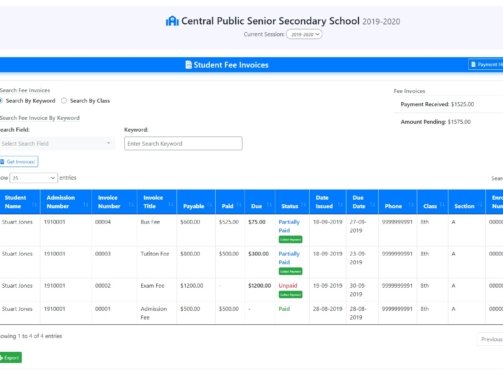Sort table by Class column
503x378 pixels.
[x=432, y=202]
